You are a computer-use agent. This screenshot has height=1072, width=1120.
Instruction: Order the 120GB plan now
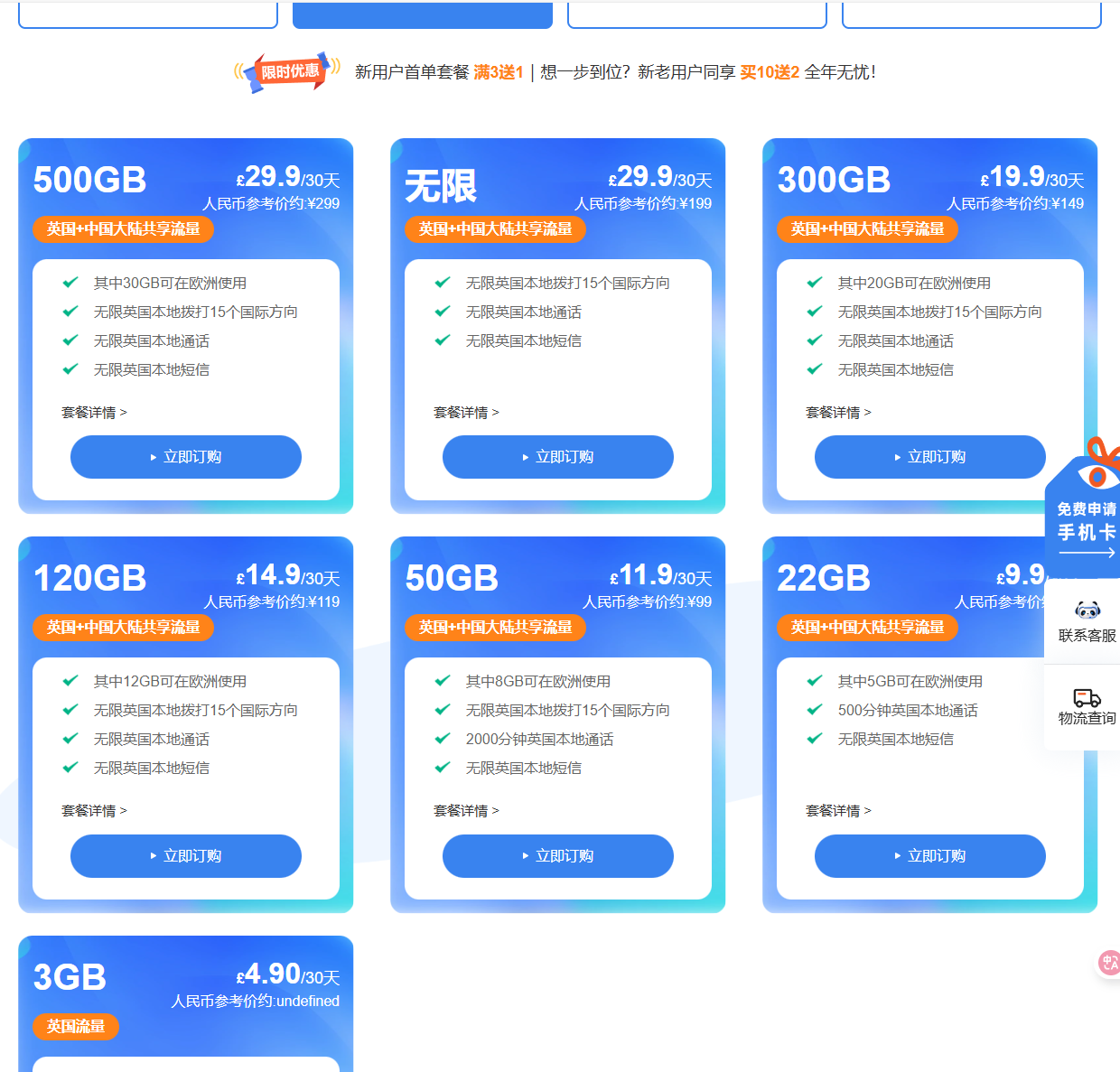(x=186, y=856)
